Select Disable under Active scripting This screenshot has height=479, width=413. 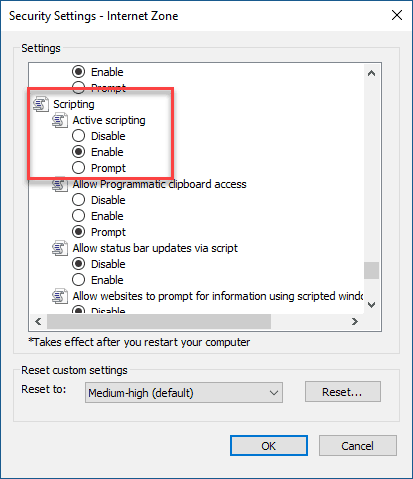pos(78,136)
